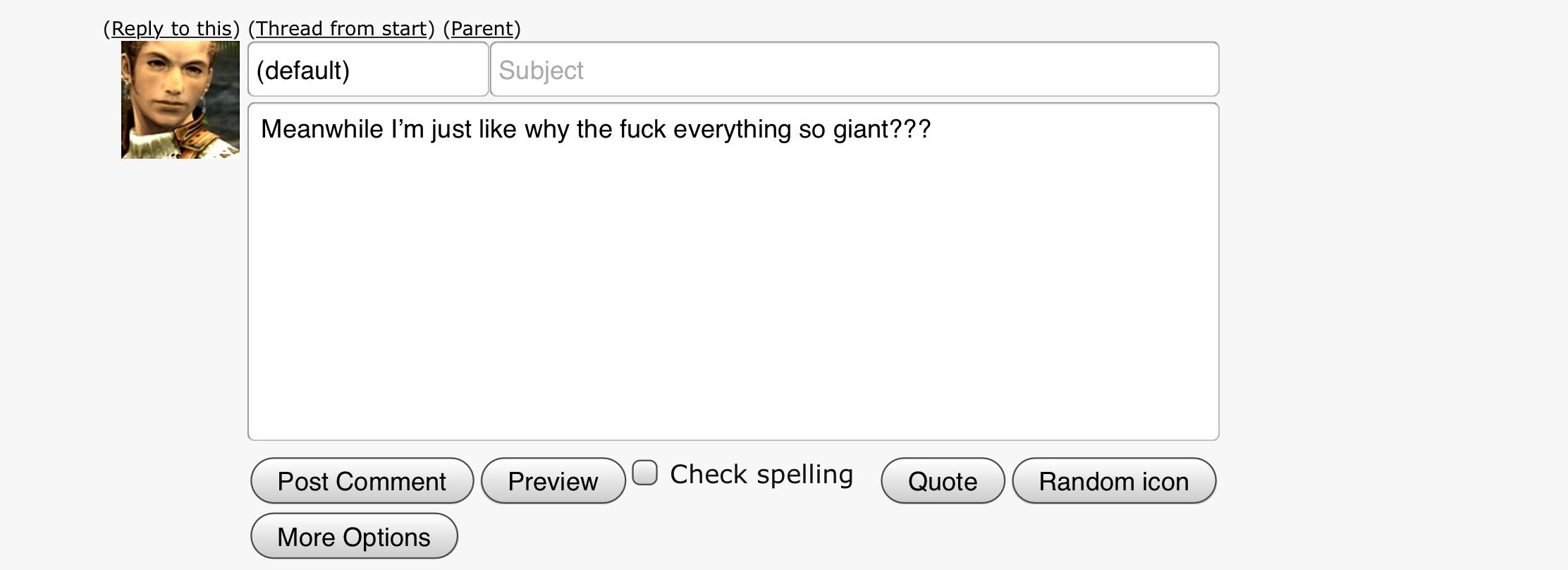
Task: Show More Options
Action: 354,536
